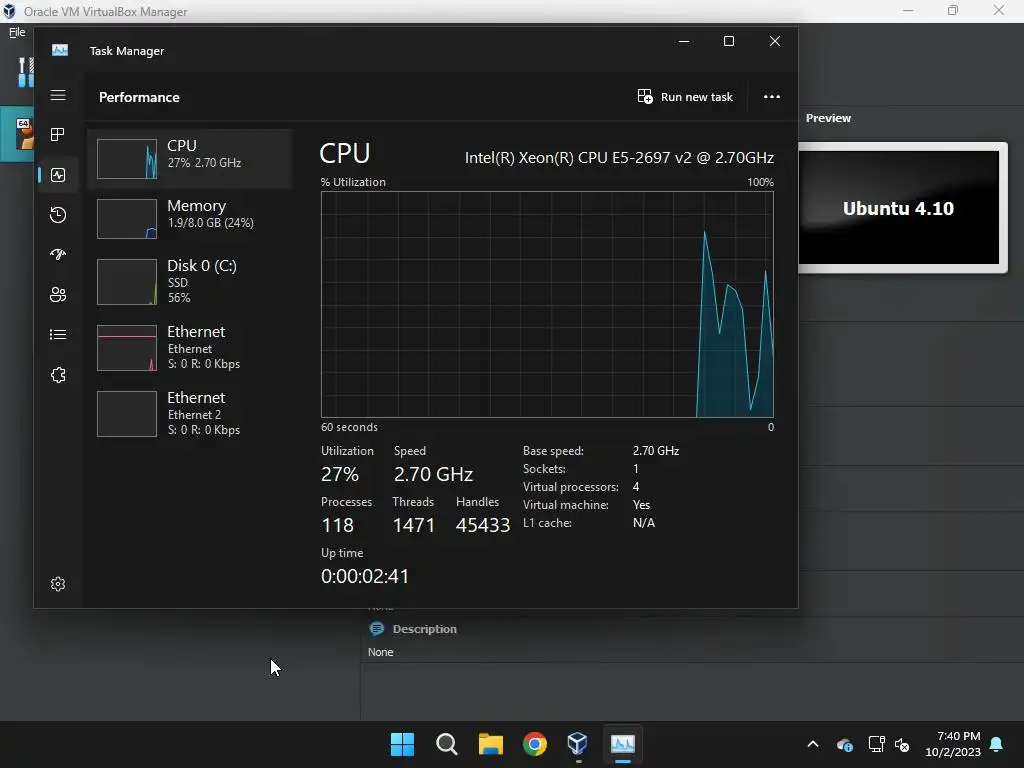The width and height of the screenshot is (1024, 768).
Task: Select the first Ethernet performance entry
Action: [189, 347]
